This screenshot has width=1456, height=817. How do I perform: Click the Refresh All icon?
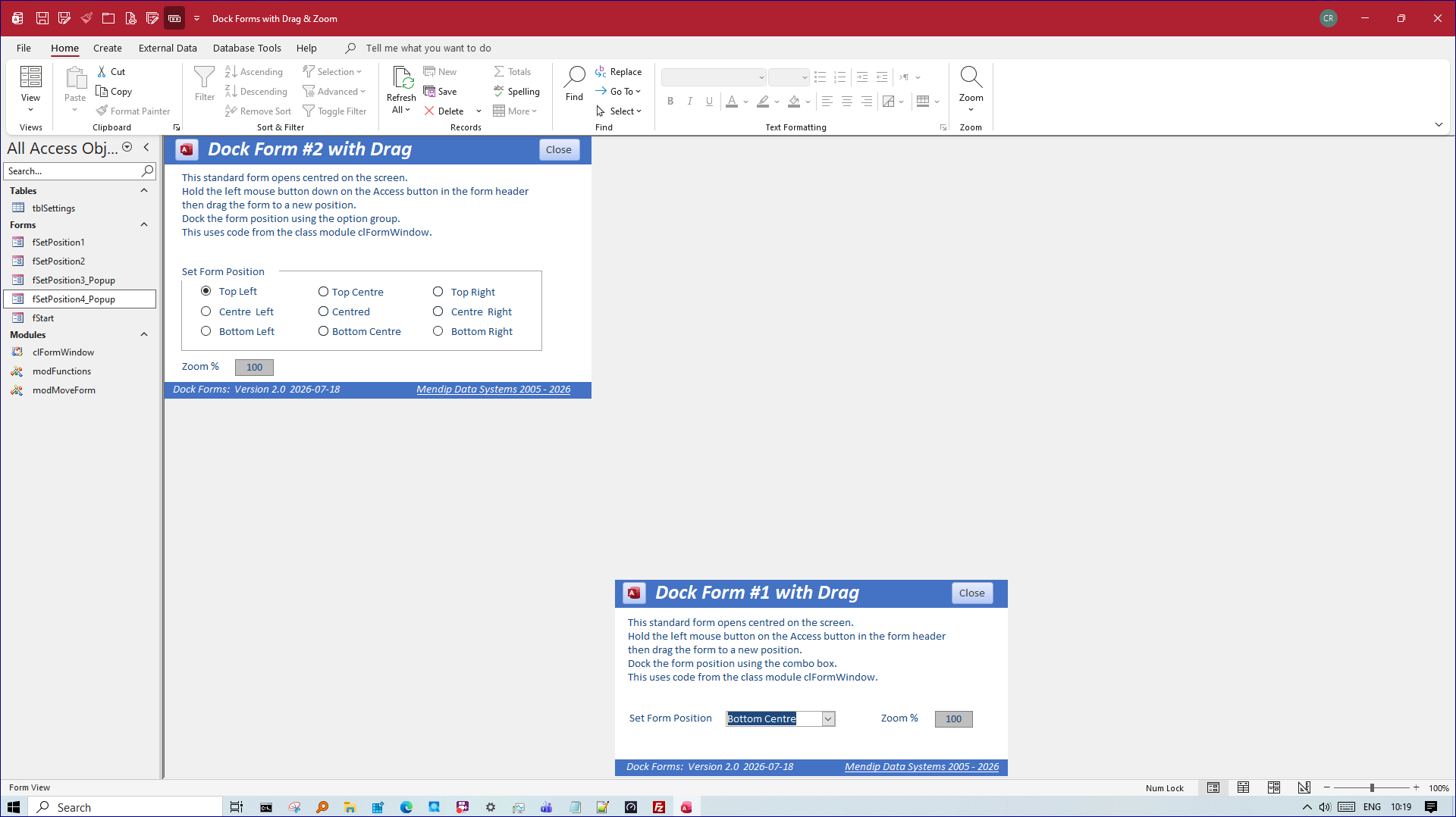coord(402,77)
